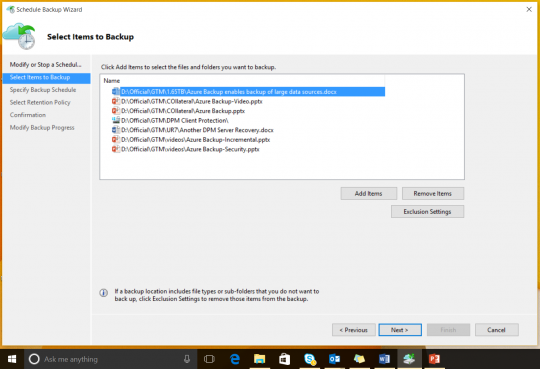540x369 pixels.
Task: Click the Previous button
Action: tap(354, 330)
